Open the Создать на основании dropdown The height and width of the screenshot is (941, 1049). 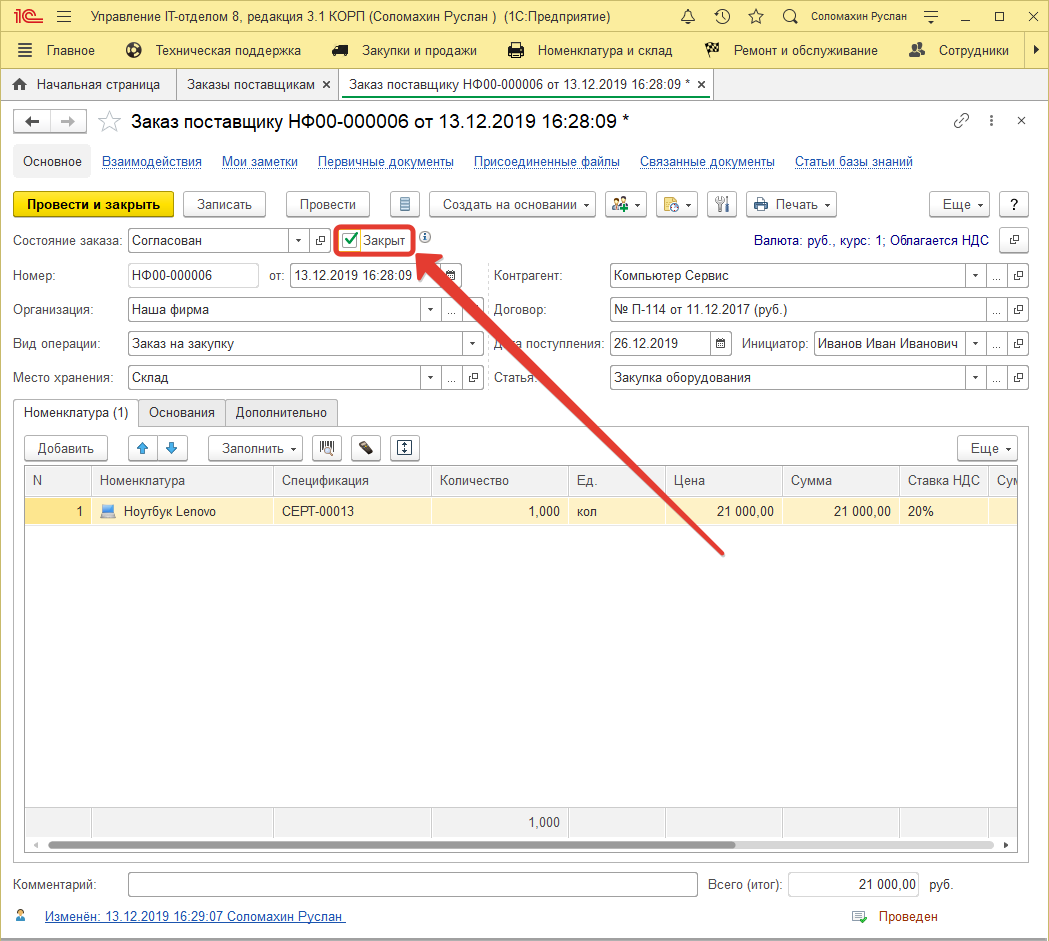513,204
